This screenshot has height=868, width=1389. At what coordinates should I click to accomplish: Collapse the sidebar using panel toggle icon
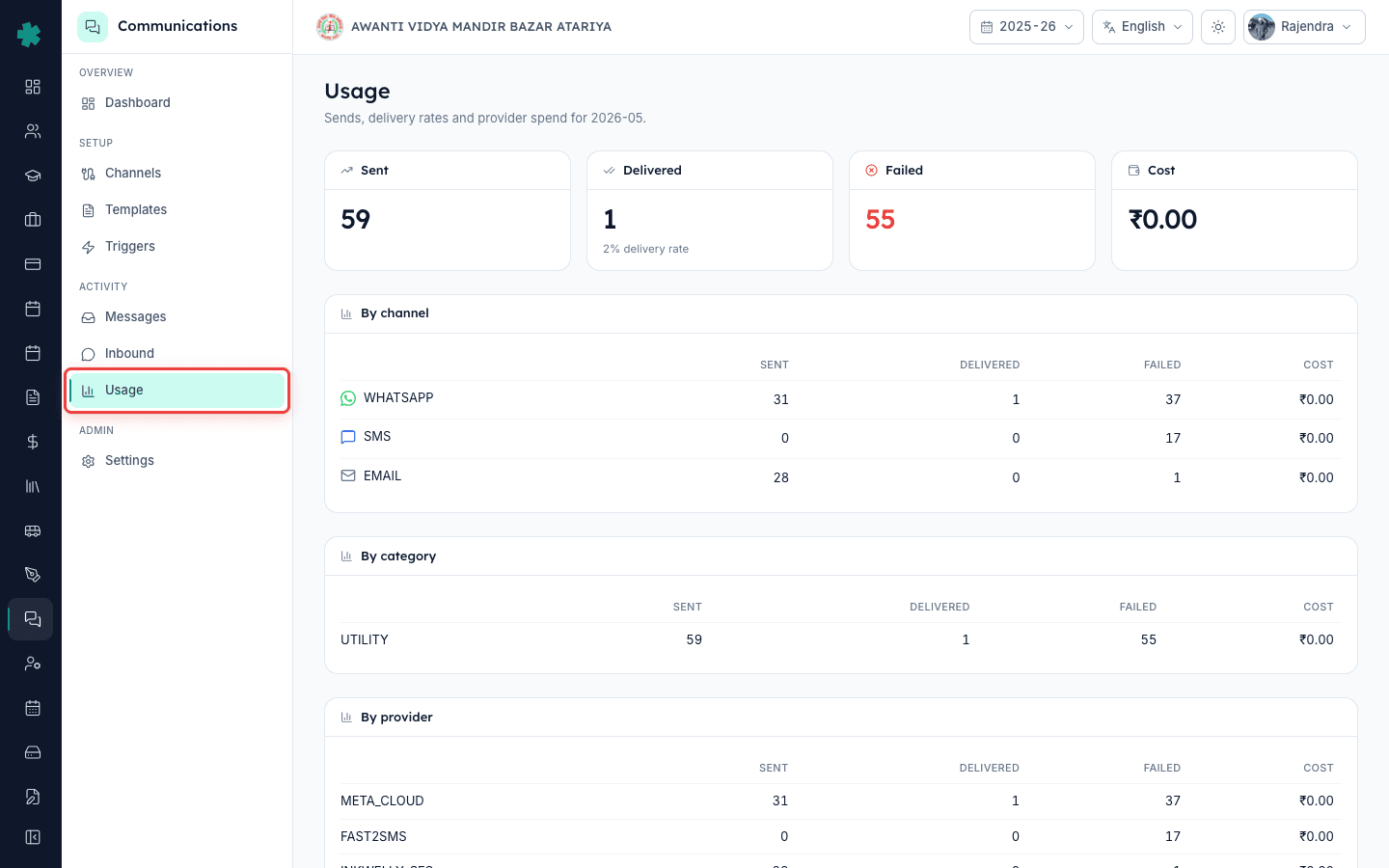33,837
